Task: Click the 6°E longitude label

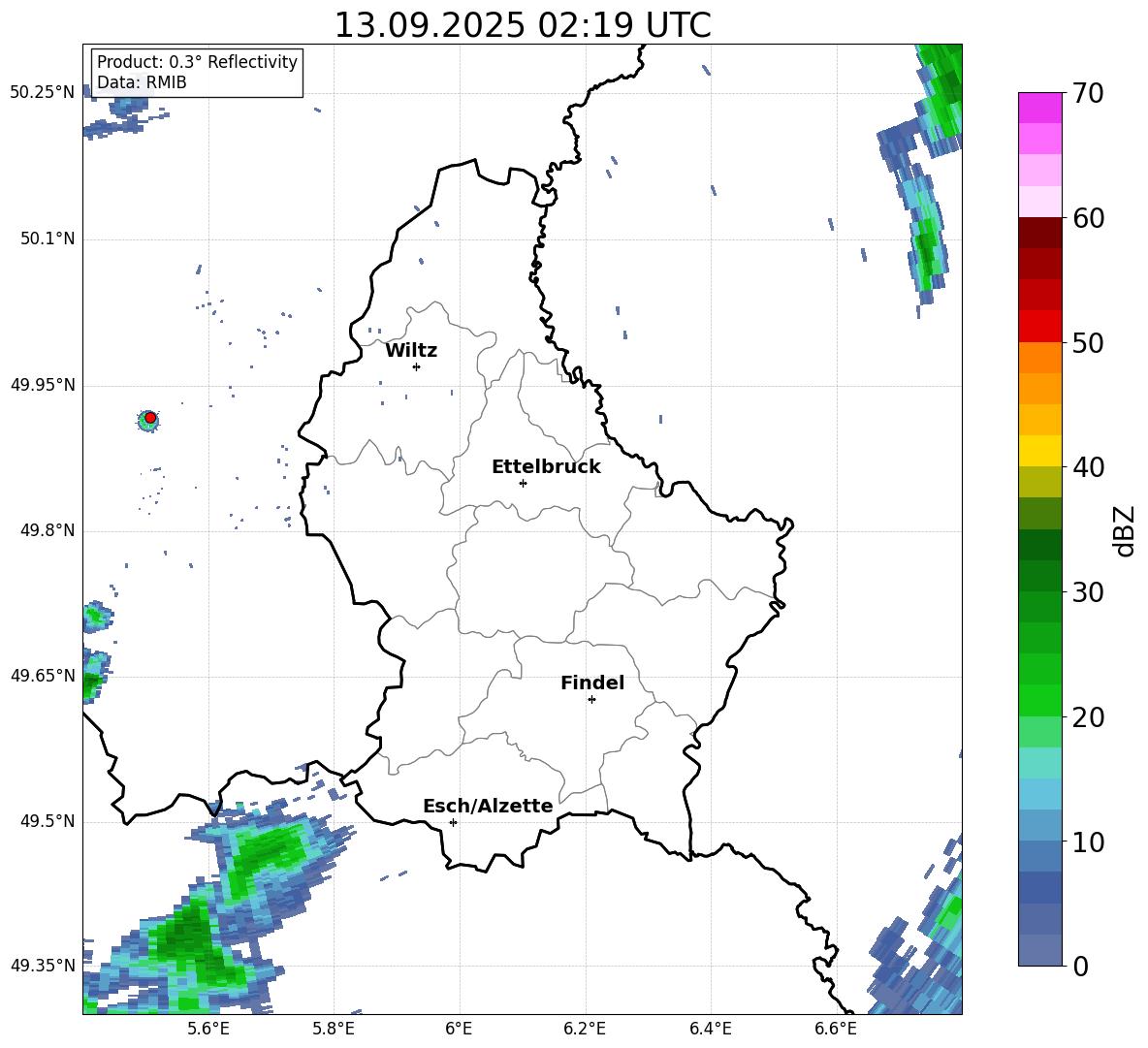Action: (x=459, y=1029)
